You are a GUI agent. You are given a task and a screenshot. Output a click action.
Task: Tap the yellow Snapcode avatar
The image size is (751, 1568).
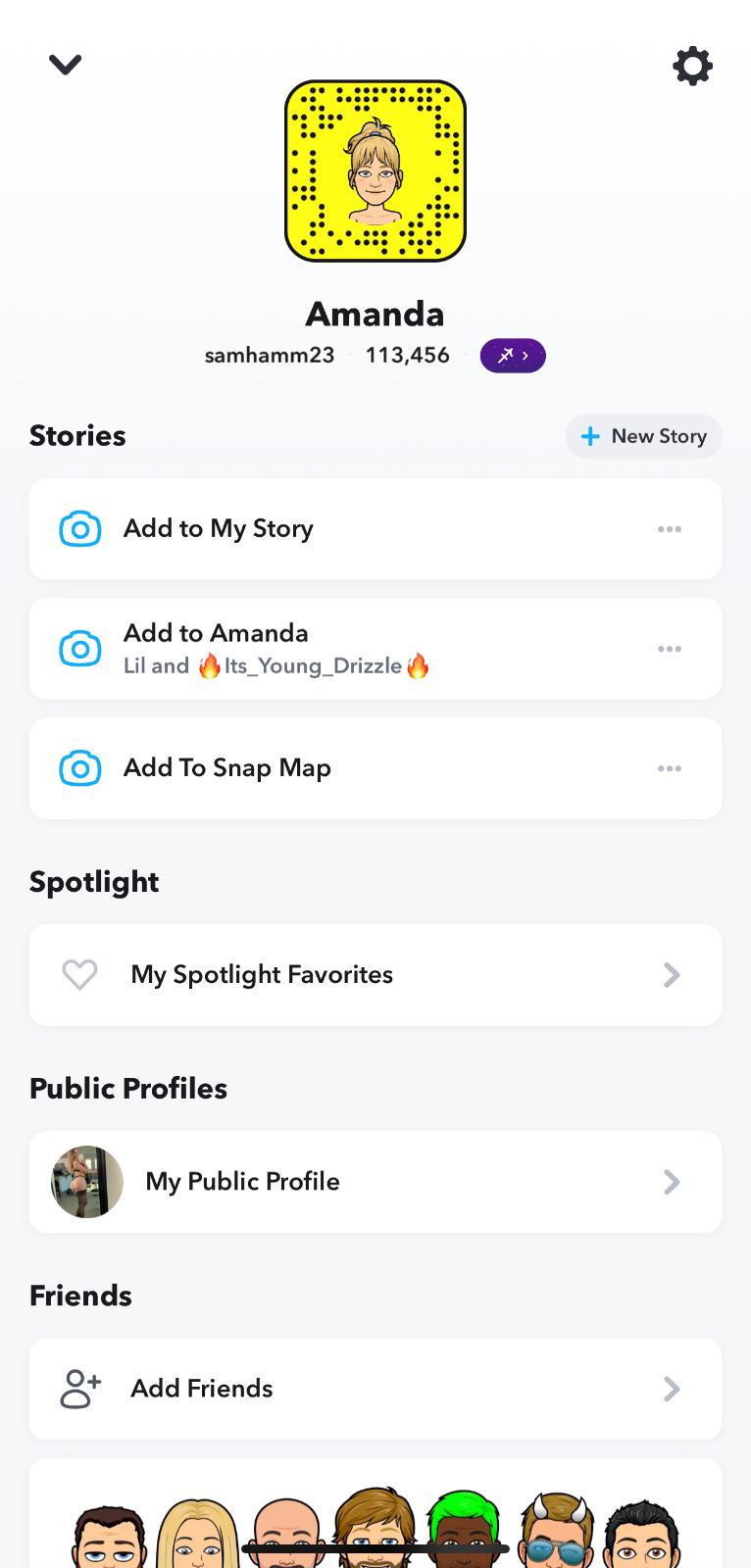coord(375,171)
